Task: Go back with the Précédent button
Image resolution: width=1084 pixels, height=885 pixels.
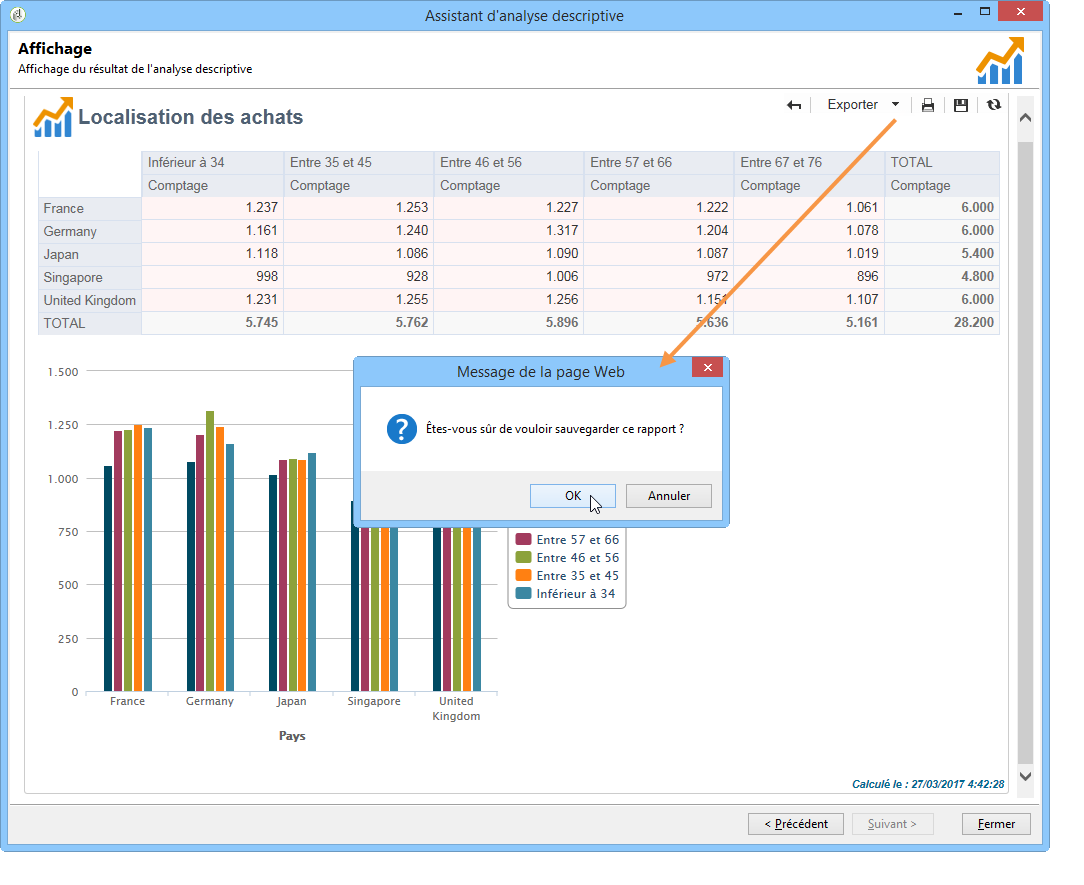Action: coord(796,824)
